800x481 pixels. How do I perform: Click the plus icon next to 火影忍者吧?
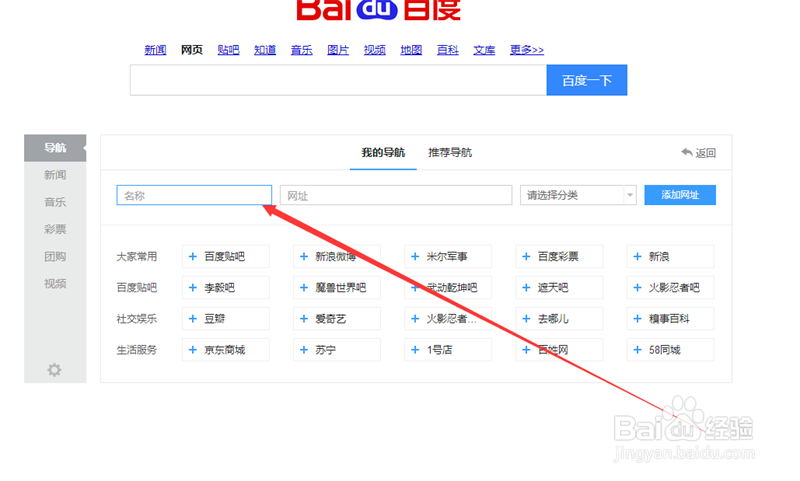[x=638, y=288]
